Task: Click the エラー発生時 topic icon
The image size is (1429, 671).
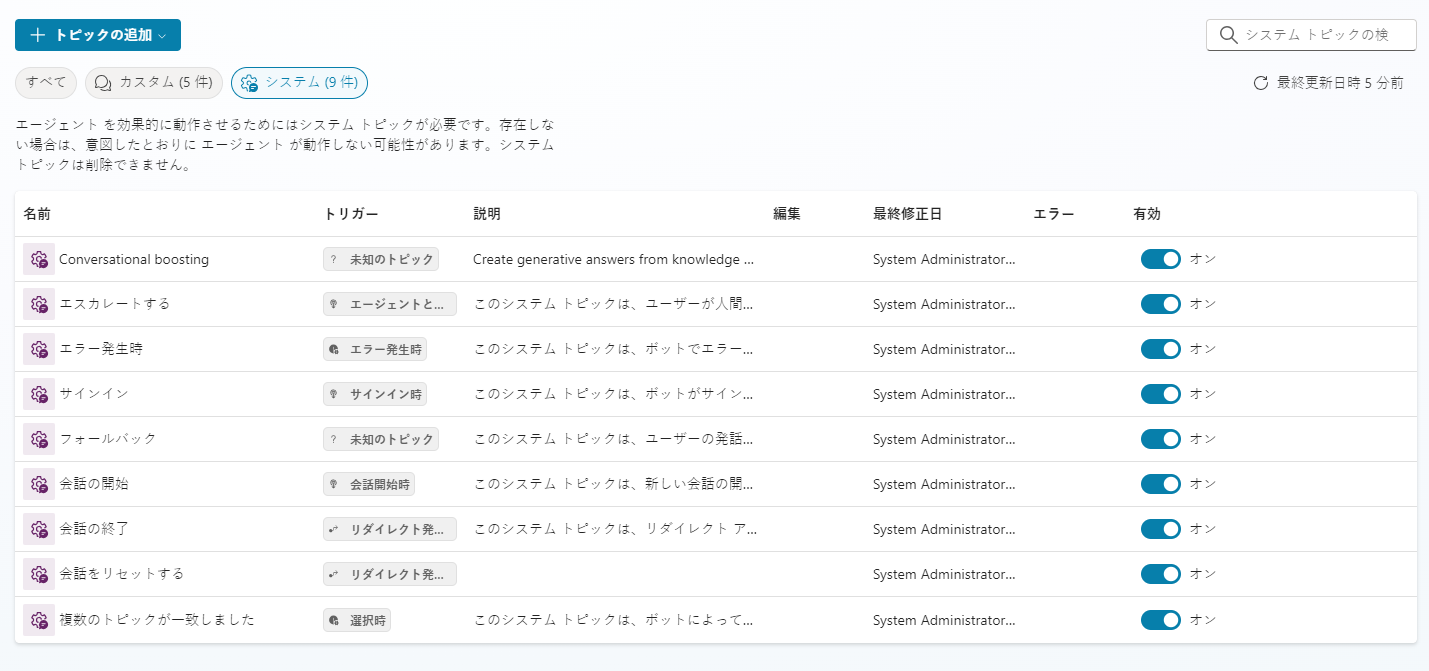Action: click(39, 349)
